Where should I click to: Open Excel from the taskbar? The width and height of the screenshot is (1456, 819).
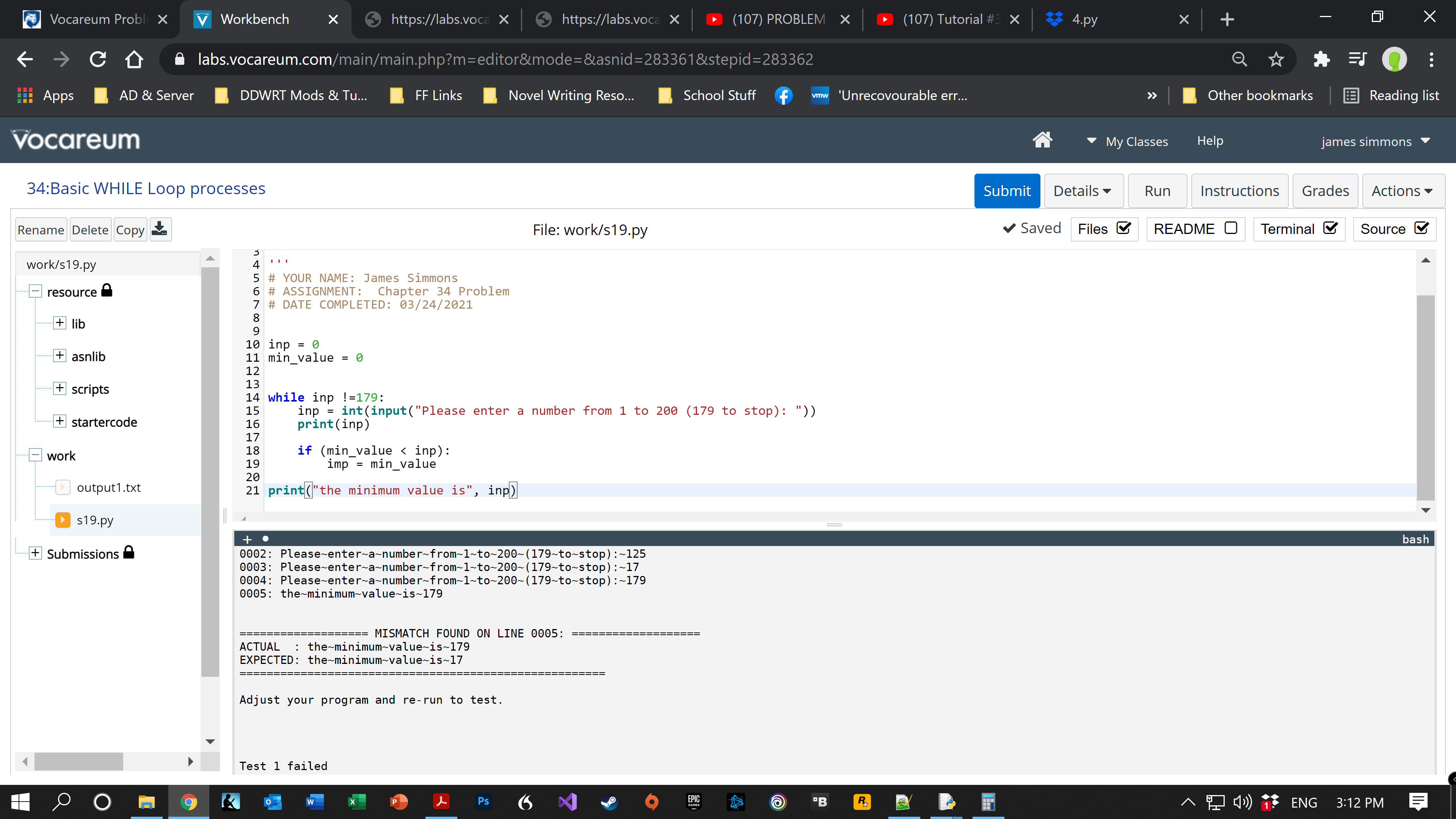(x=357, y=802)
